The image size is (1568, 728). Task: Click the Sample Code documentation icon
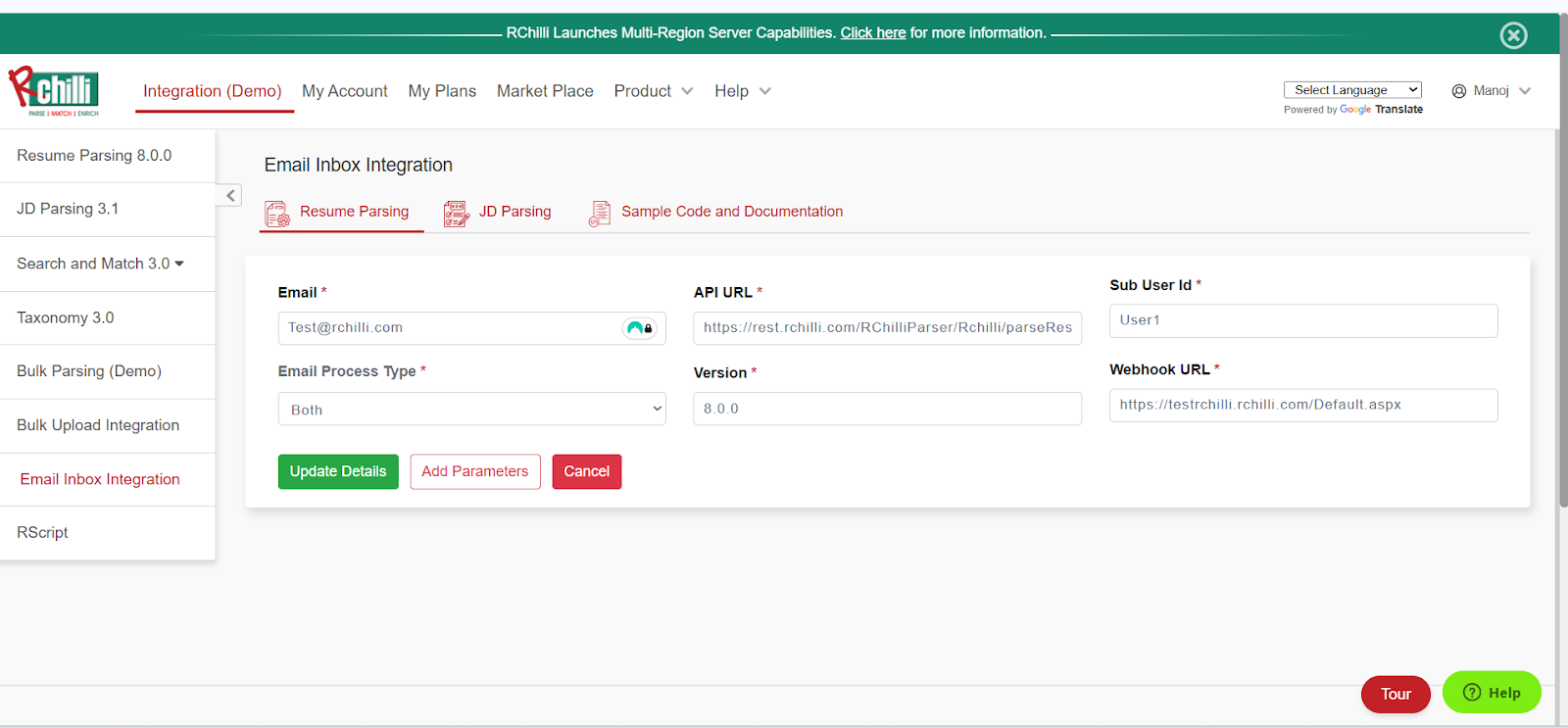click(599, 213)
